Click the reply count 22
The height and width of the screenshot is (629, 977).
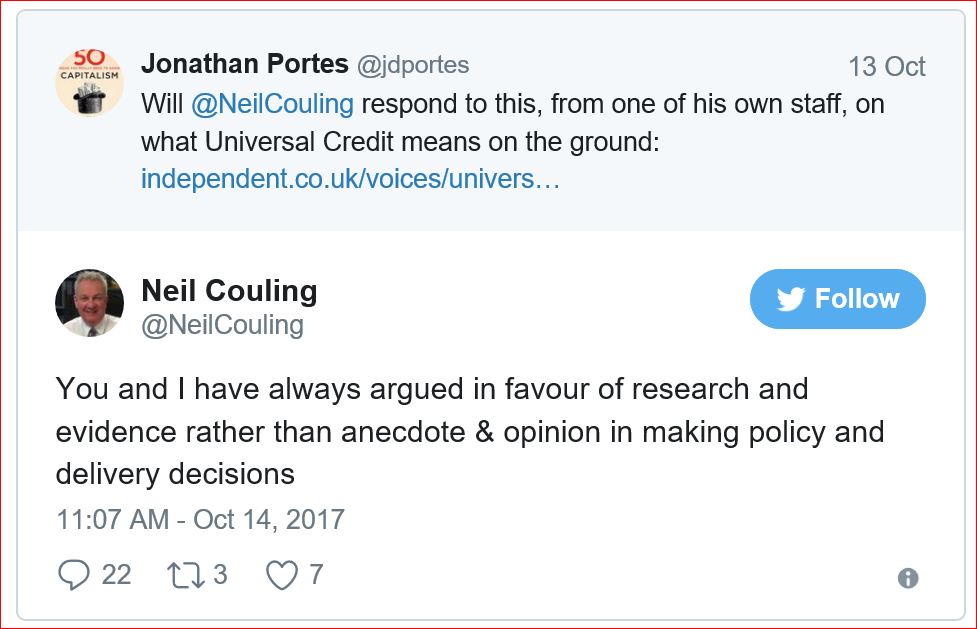(x=116, y=574)
